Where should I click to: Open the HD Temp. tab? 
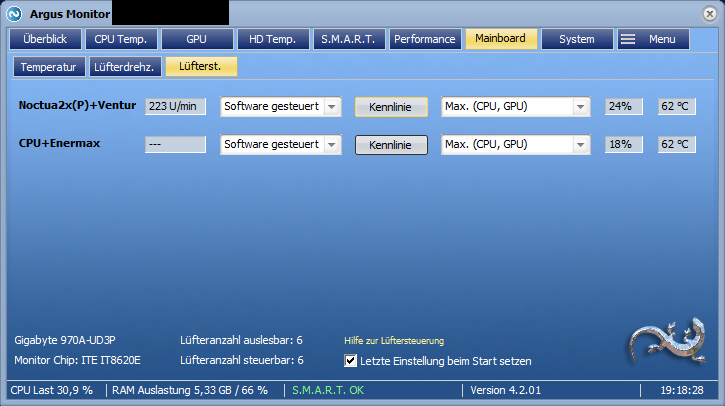[273, 39]
